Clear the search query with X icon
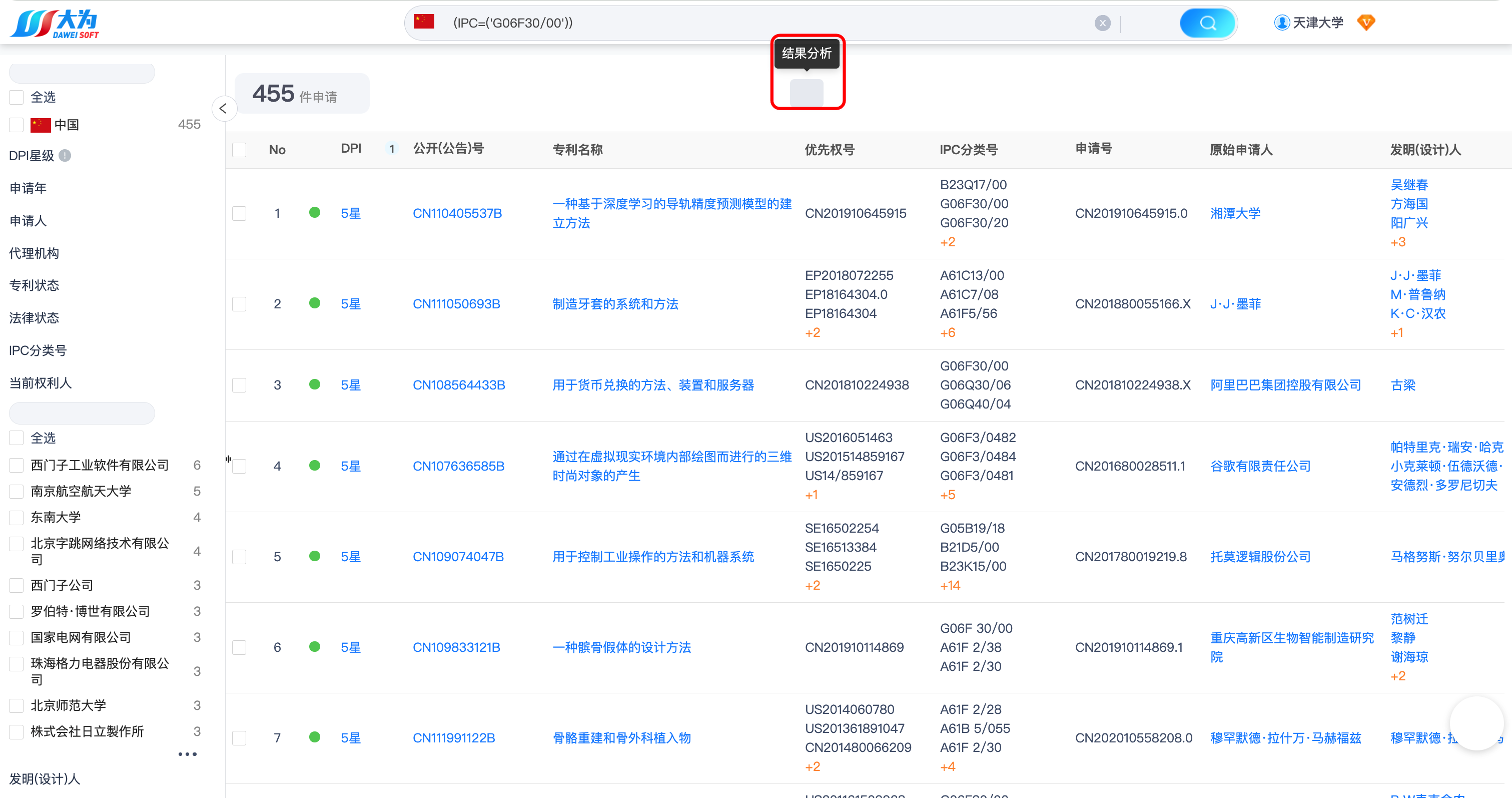 click(x=1102, y=23)
